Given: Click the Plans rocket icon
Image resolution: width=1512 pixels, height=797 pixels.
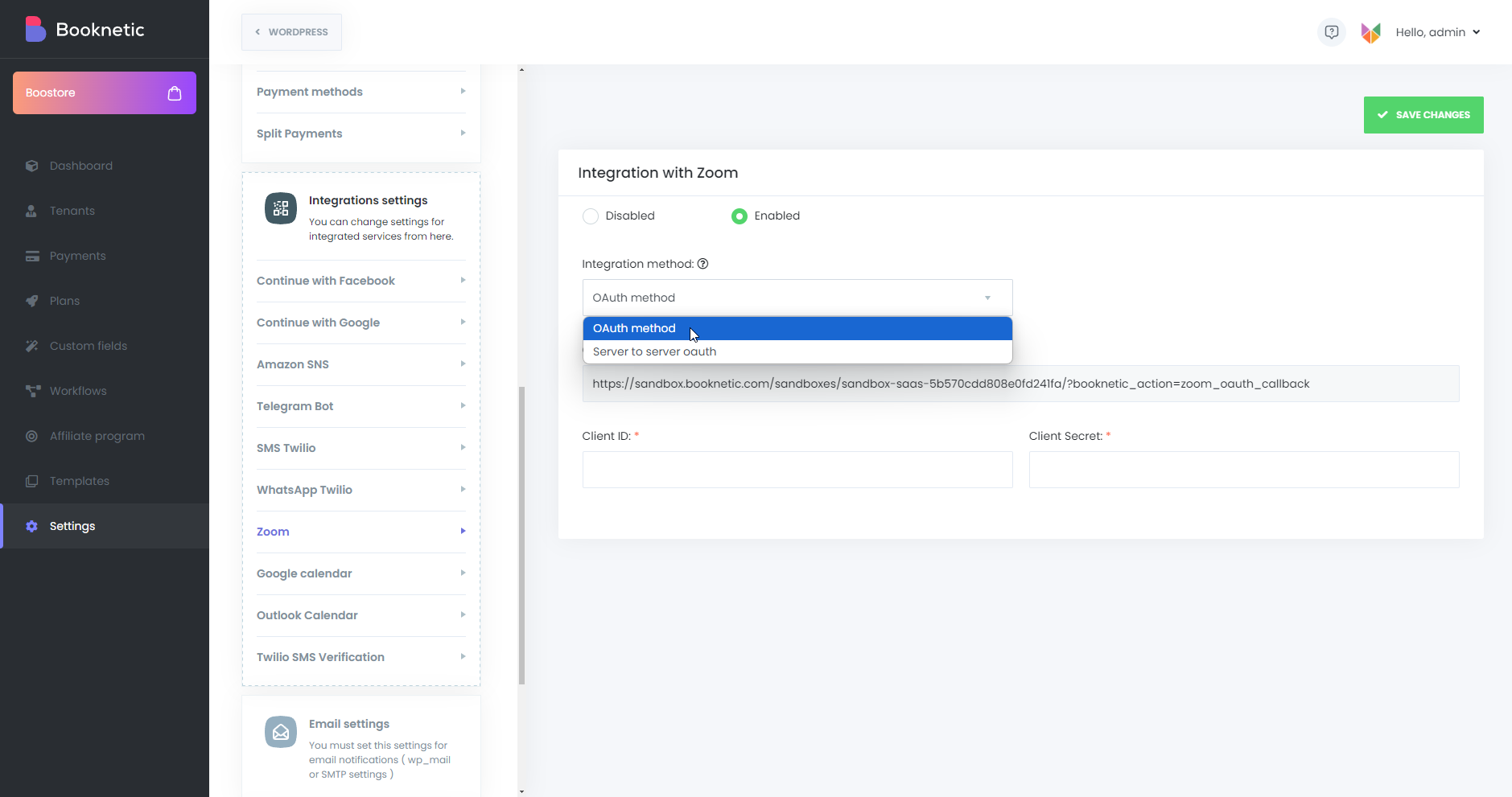Looking at the screenshot, I should pos(32,301).
